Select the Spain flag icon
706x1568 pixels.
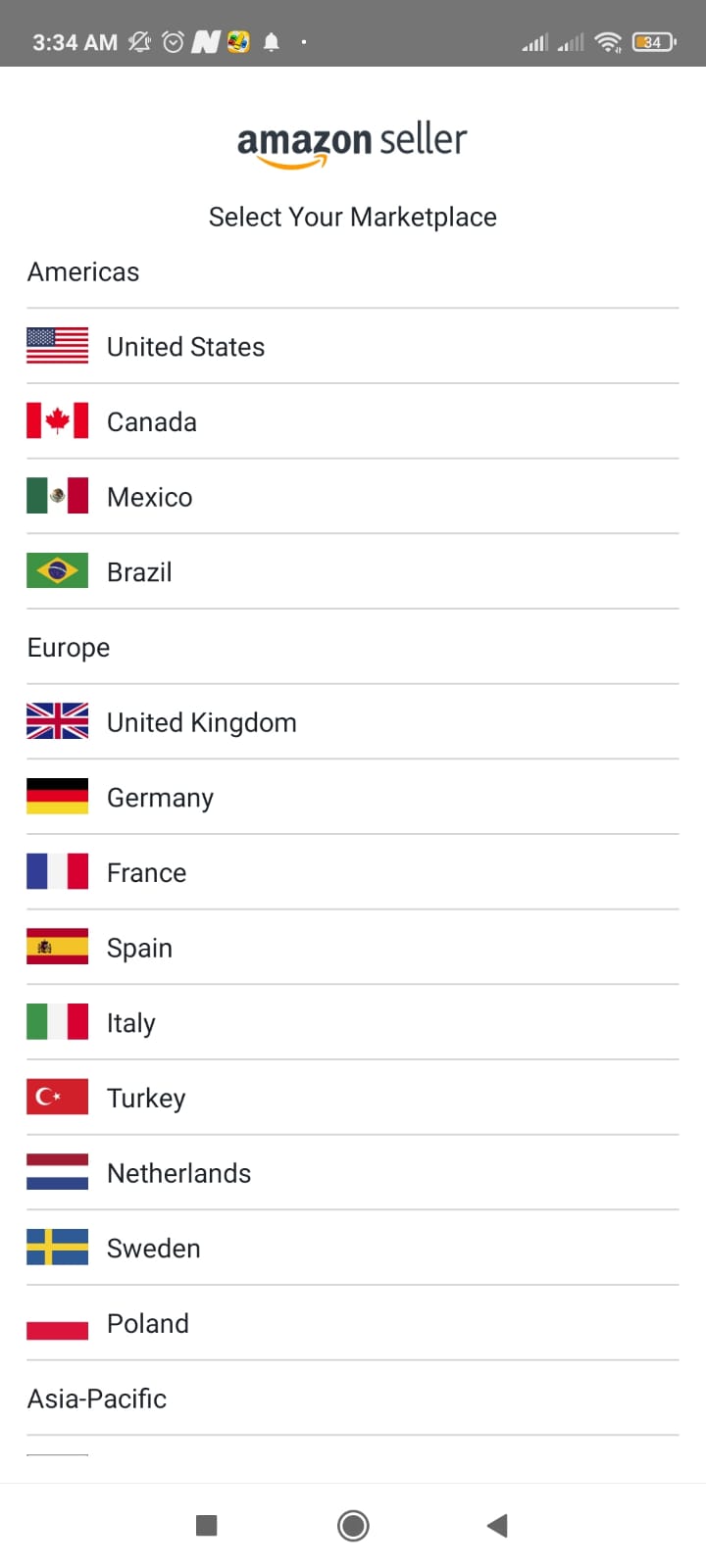(57, 947)
